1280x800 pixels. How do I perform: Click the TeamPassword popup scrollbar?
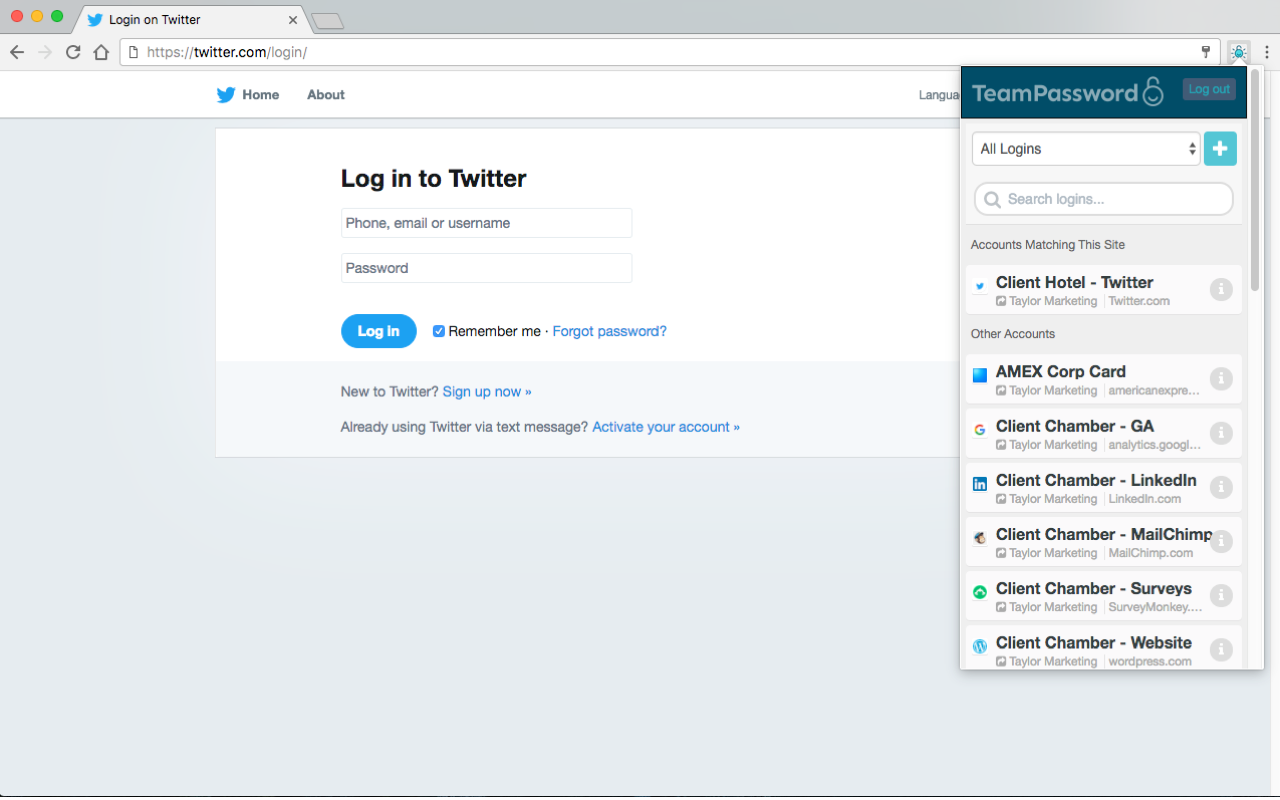click(x=1255, y=180)
